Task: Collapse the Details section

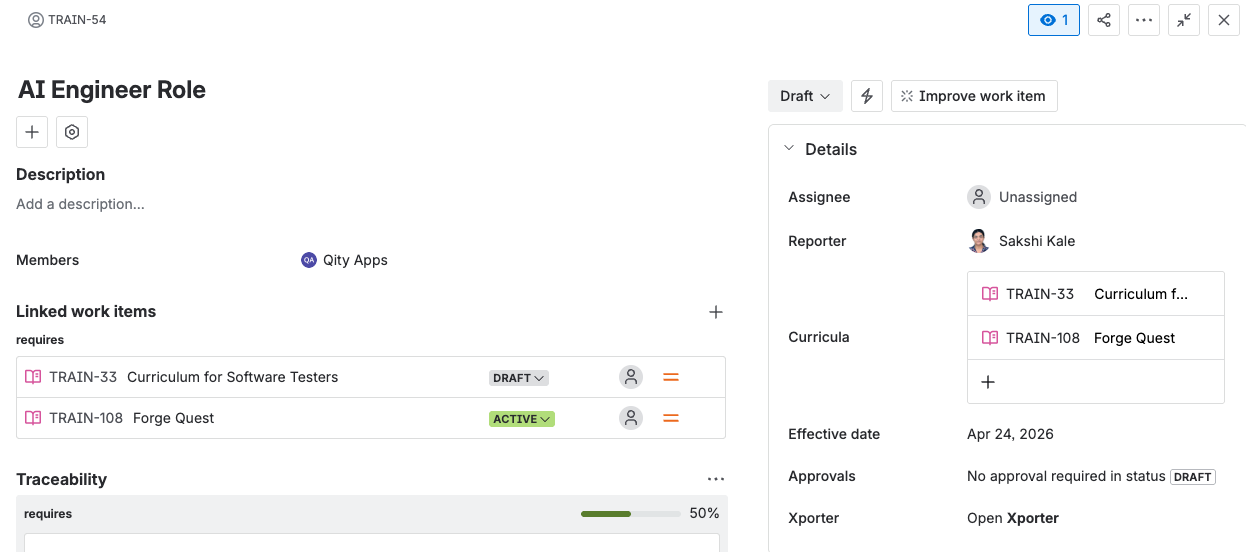Action: (x=789, y=148)
